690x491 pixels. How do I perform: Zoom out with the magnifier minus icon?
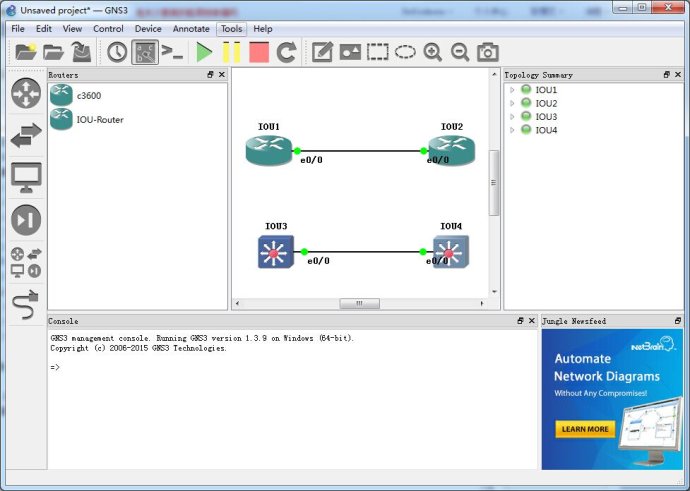[x=460, y=52]
